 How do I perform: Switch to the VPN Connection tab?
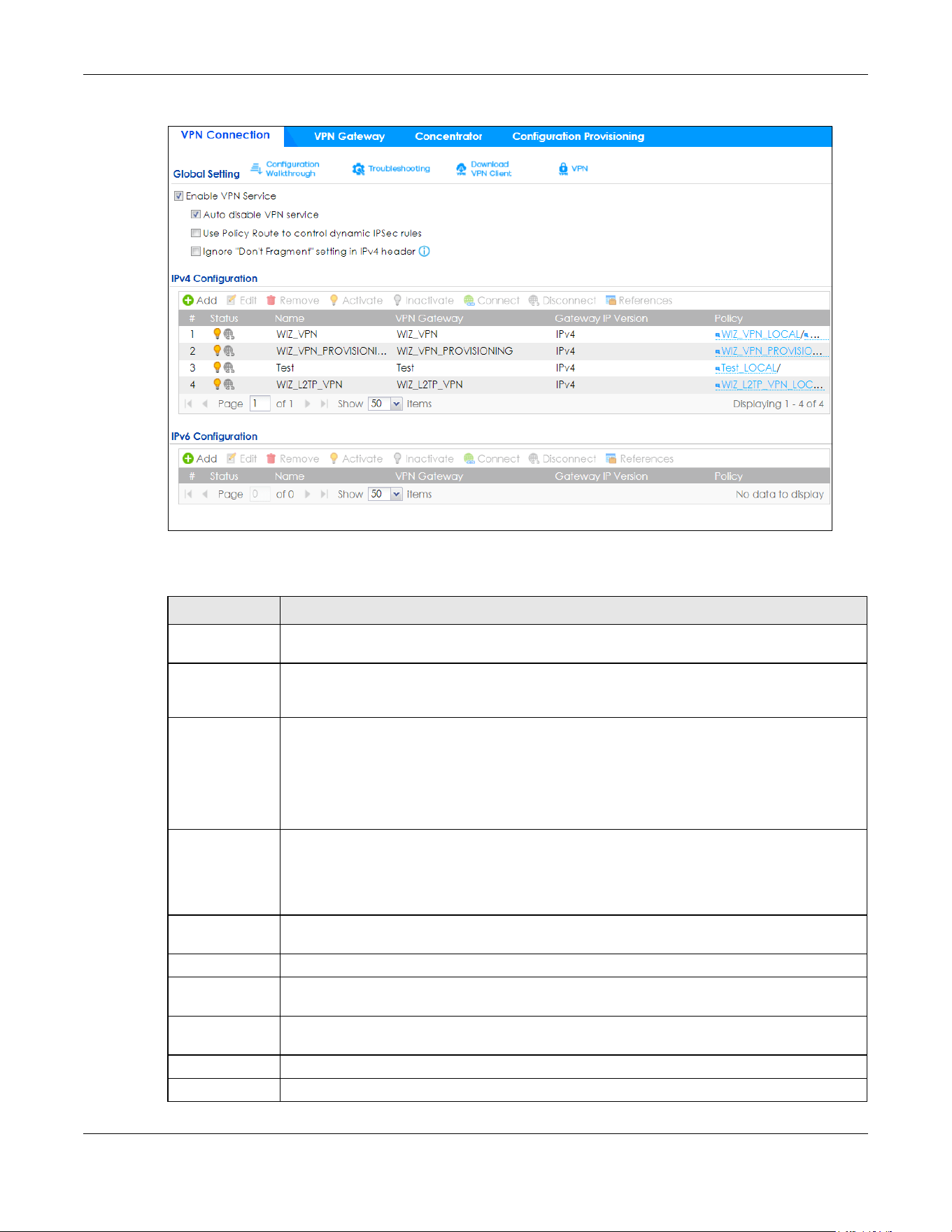(225, 135)
